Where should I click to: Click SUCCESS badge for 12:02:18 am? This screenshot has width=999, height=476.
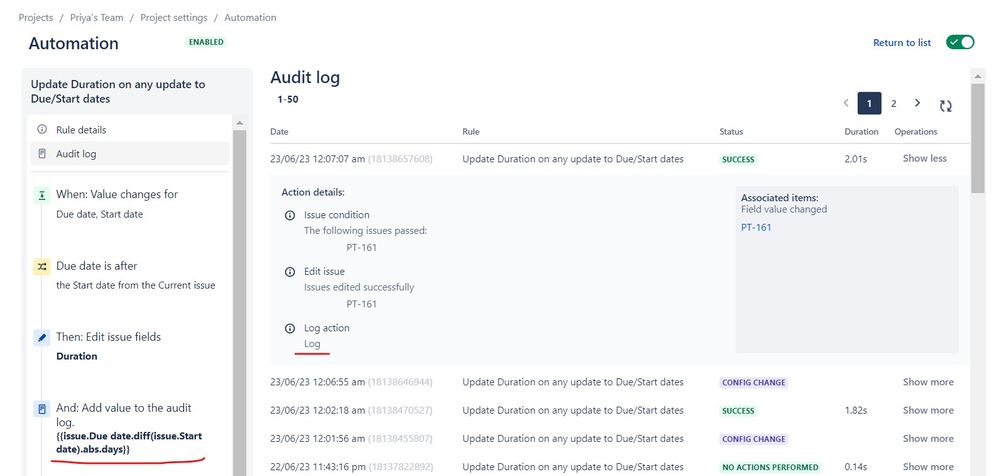pyautogui.click(x=738, y=410)
